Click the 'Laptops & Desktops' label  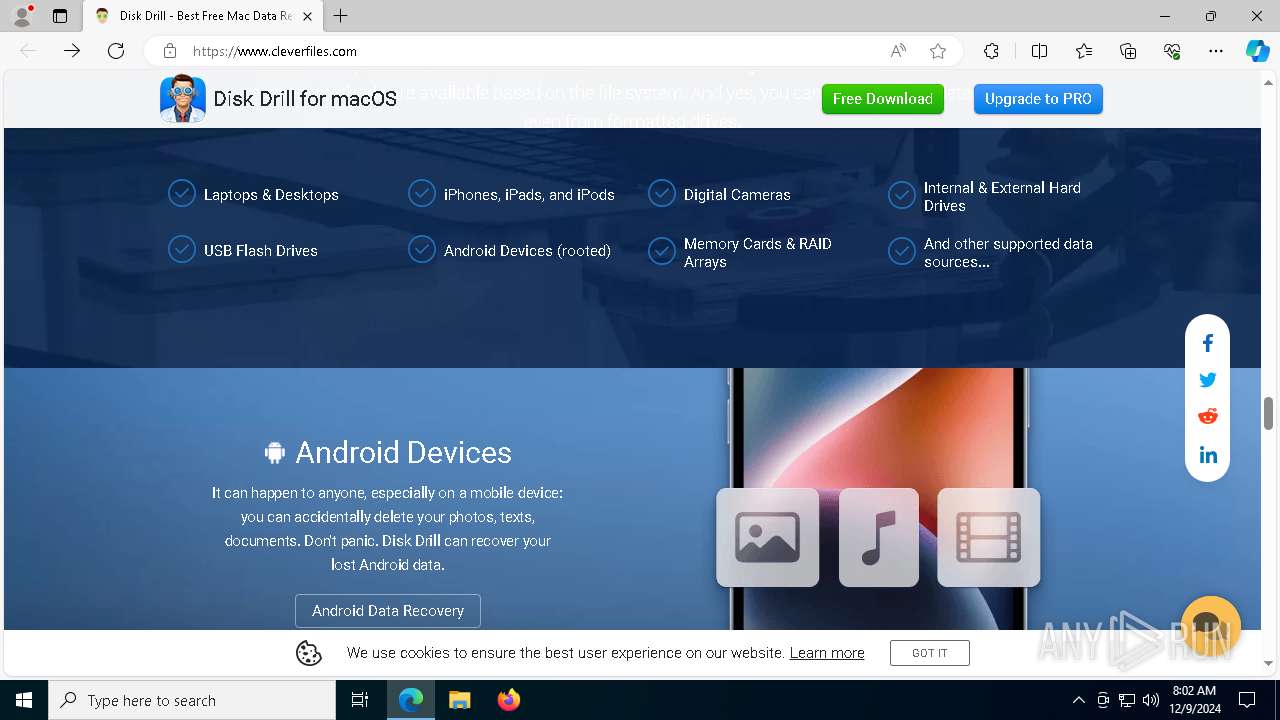pyautogui.click(x=271, y=195)
